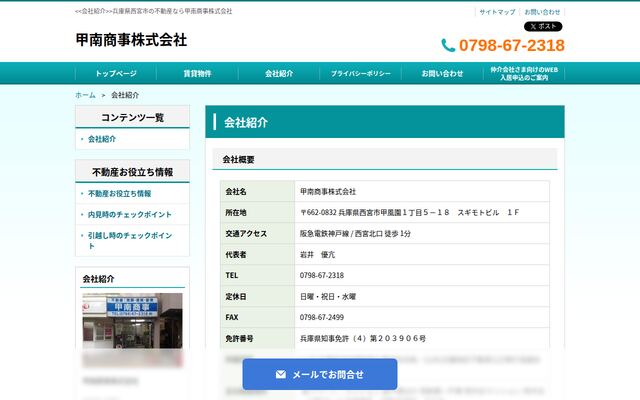Click license value 兵庫県知事免許（4）第203906号
Image resolution: width=640 pixels, height=400 pixels.
tap(363, 339)
